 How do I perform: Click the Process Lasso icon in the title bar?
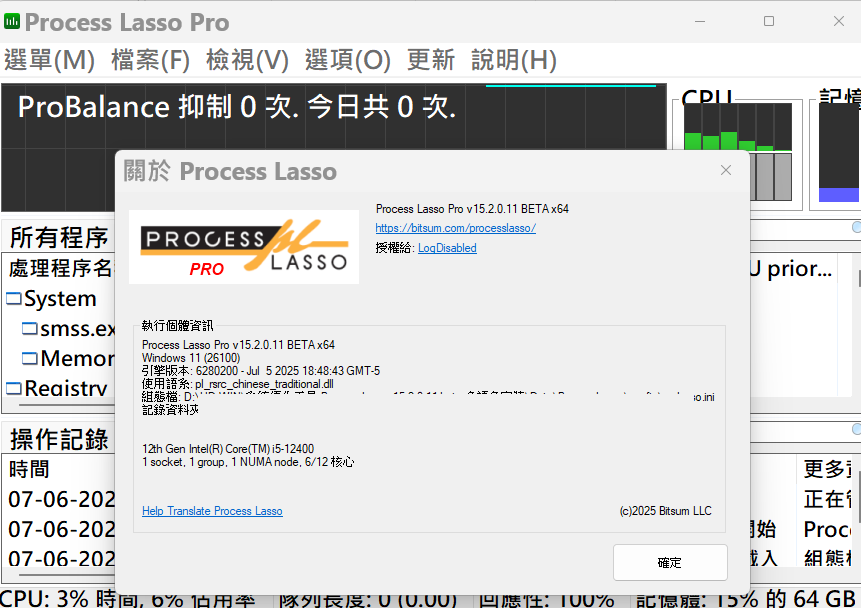pos(12,21)
